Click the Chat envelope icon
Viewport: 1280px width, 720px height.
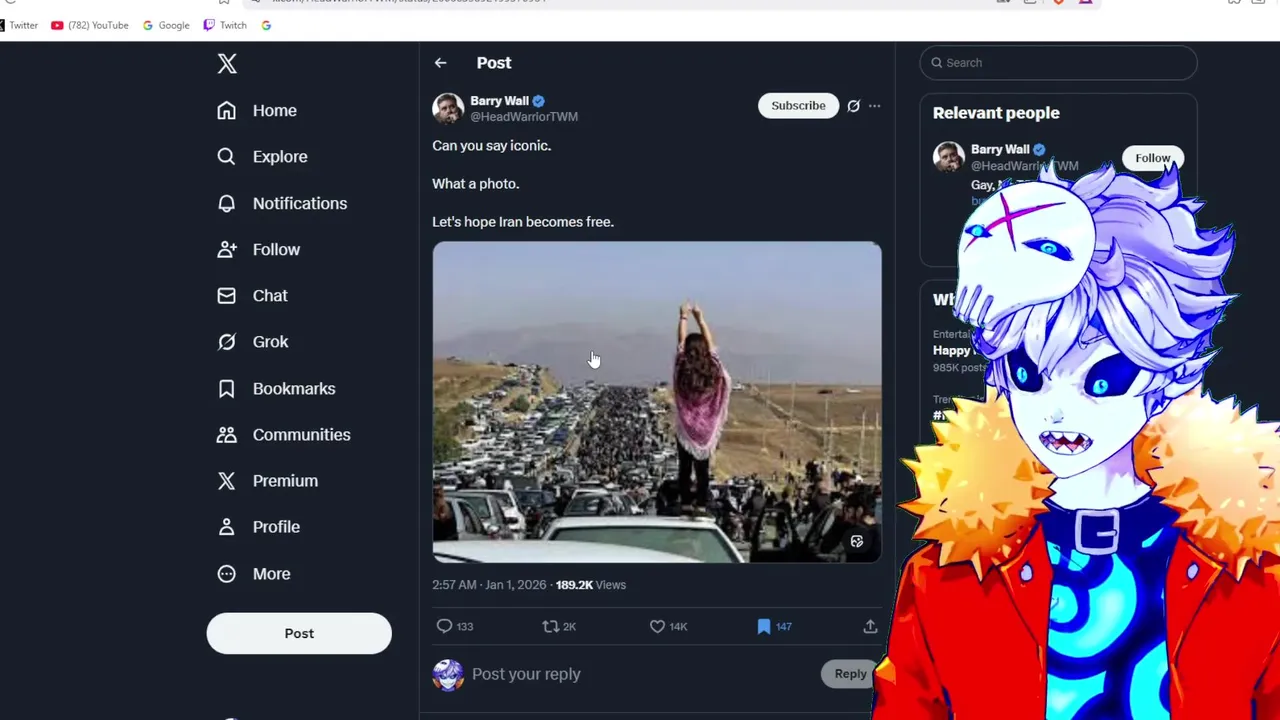227,296
